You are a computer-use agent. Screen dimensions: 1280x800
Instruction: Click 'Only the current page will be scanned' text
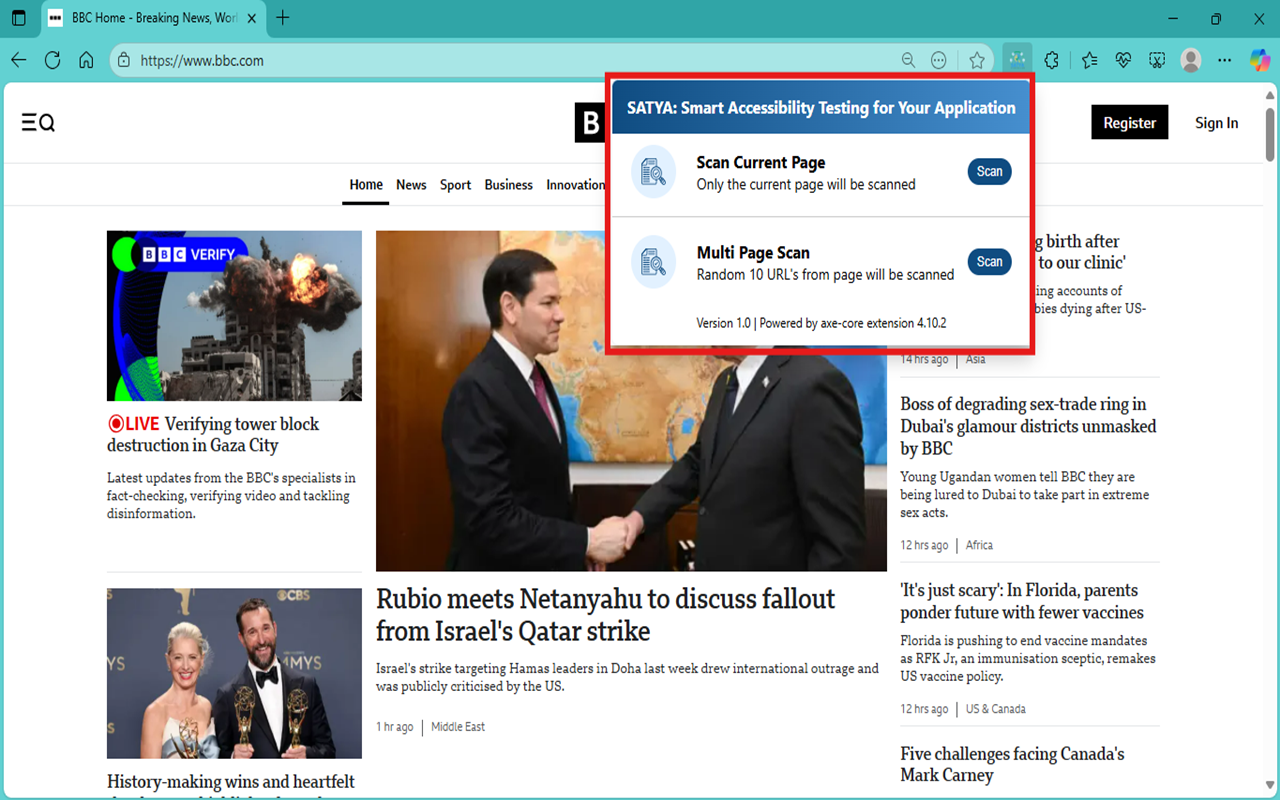point(806,184)
